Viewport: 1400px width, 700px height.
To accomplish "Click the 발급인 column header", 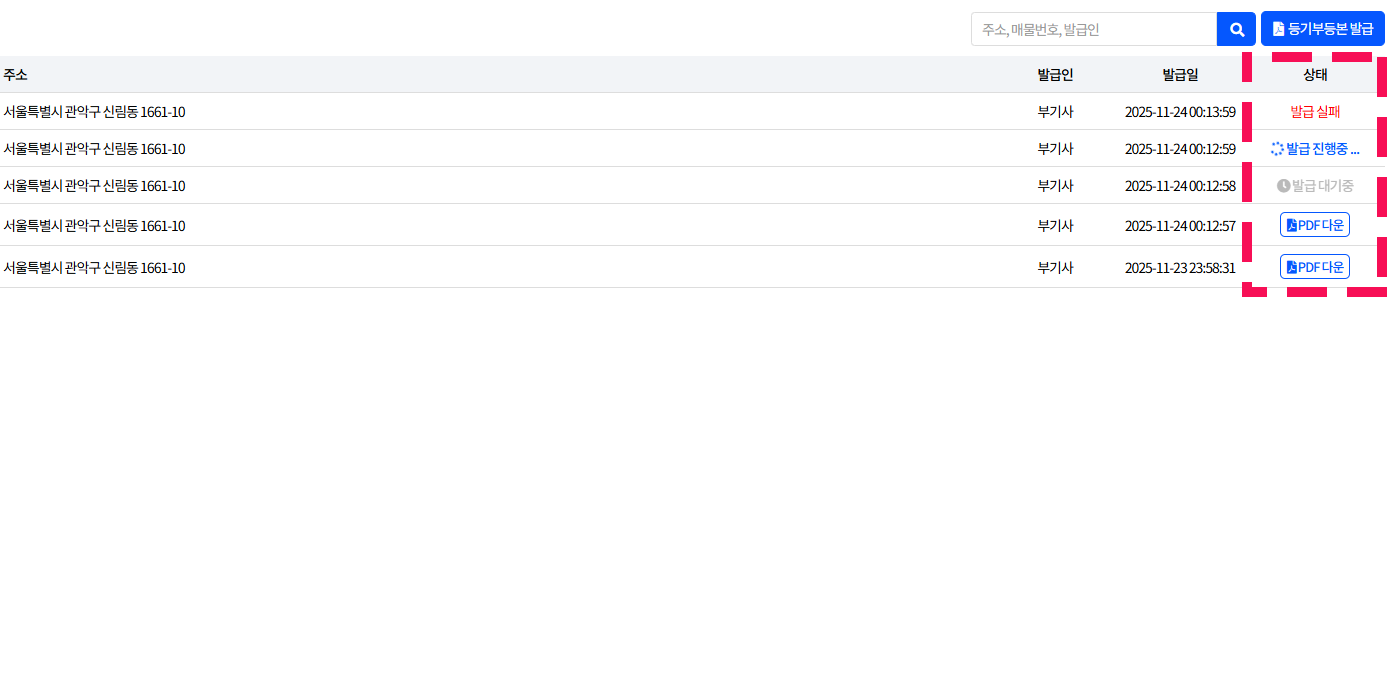I will [1055, 75].
